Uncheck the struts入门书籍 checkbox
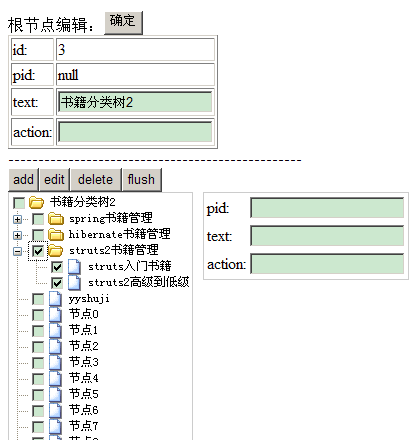The image size is (415, 440). (x=57, y=267)
